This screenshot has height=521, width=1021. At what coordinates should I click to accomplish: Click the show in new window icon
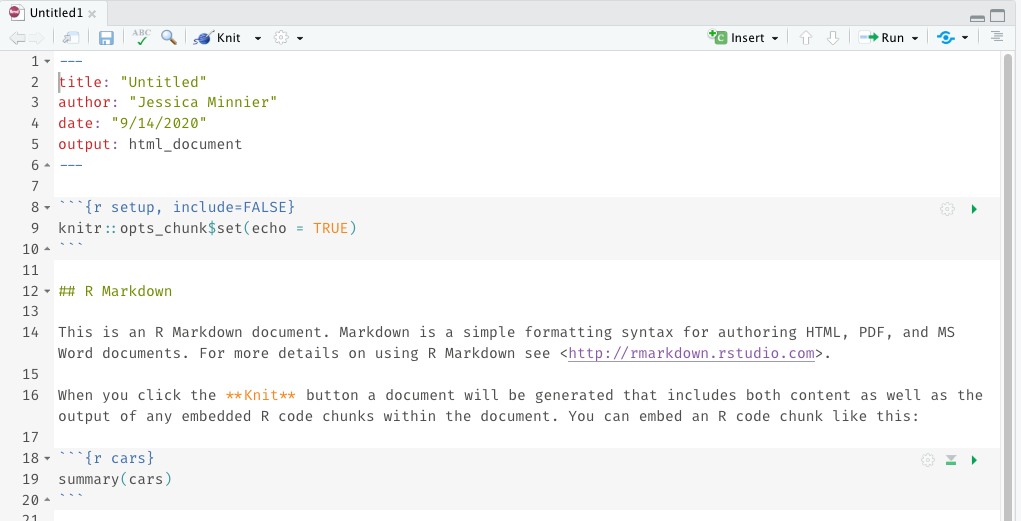tap(71, 38)
